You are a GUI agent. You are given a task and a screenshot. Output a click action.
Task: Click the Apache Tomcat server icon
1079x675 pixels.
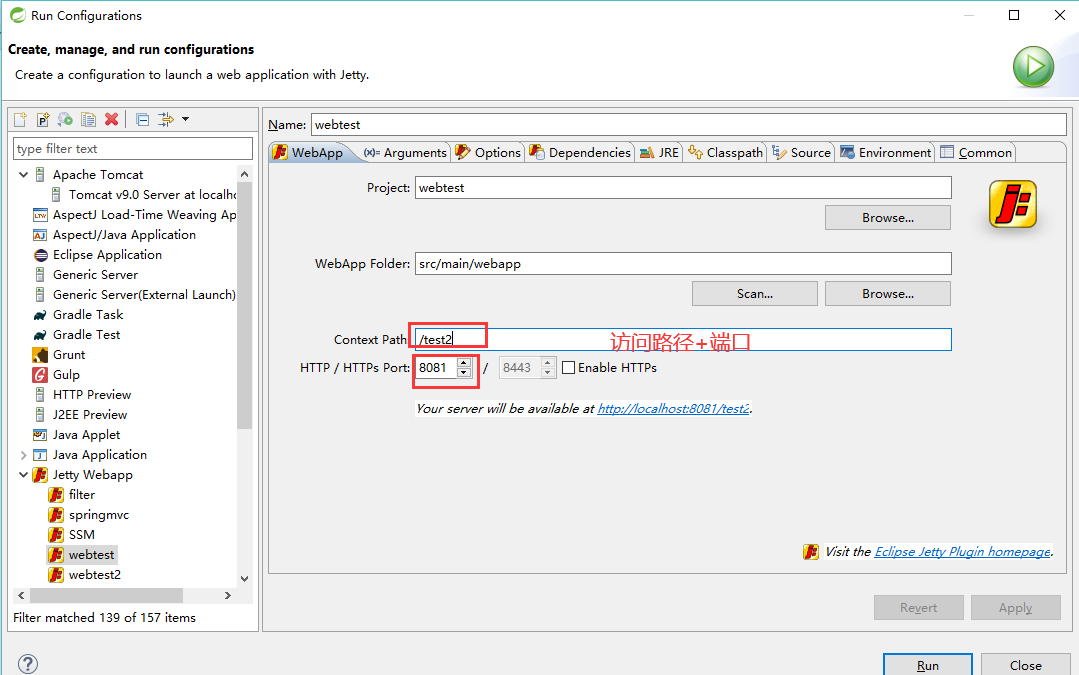tap(40, 175)
